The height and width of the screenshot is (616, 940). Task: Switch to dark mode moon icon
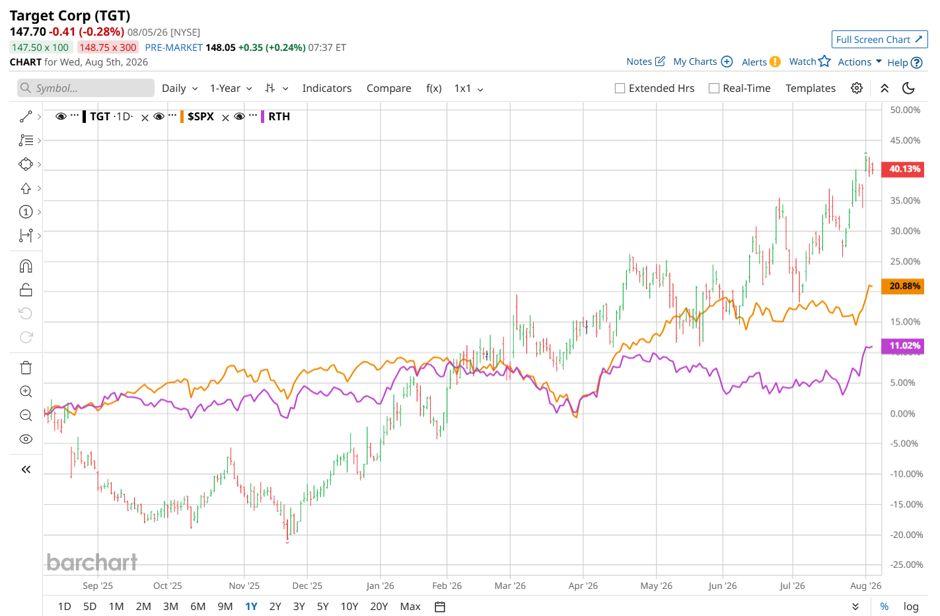click(x=908, y=88)
